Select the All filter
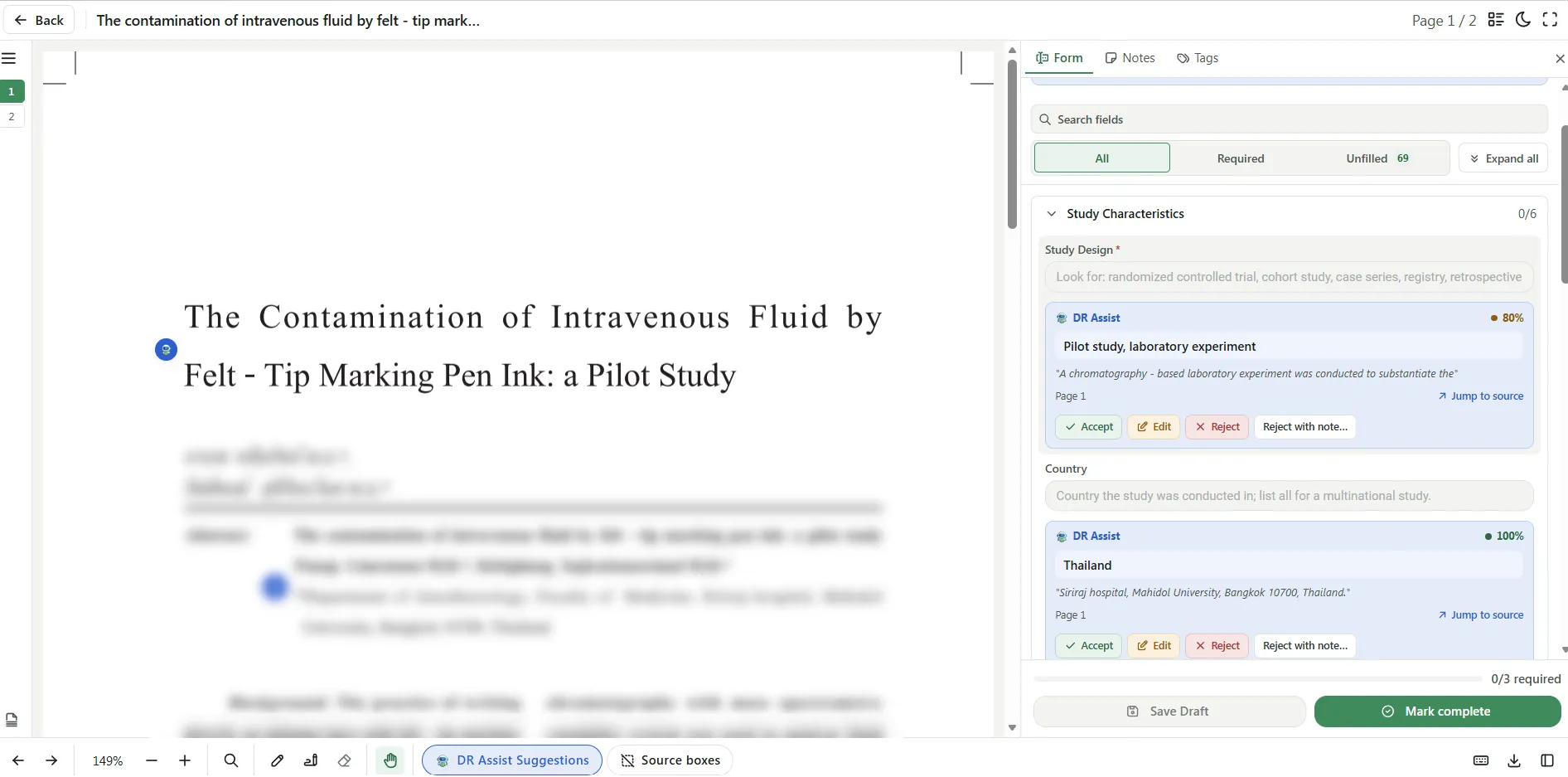This screenshot has width=1568, height=777. [1102, 158]
